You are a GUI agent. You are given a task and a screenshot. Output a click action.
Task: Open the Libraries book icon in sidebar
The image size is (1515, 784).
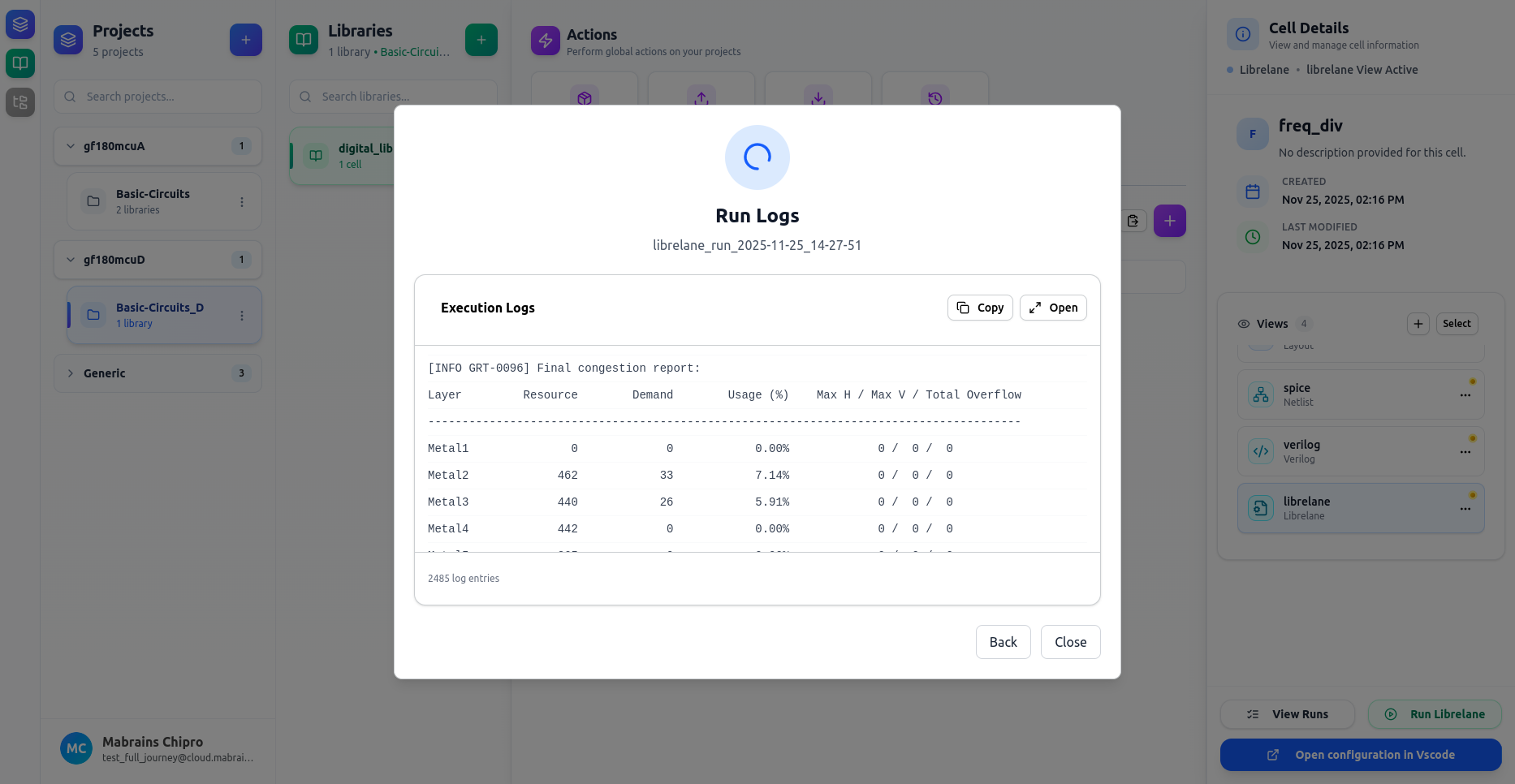pyautogui.click(x=20, y=62)
